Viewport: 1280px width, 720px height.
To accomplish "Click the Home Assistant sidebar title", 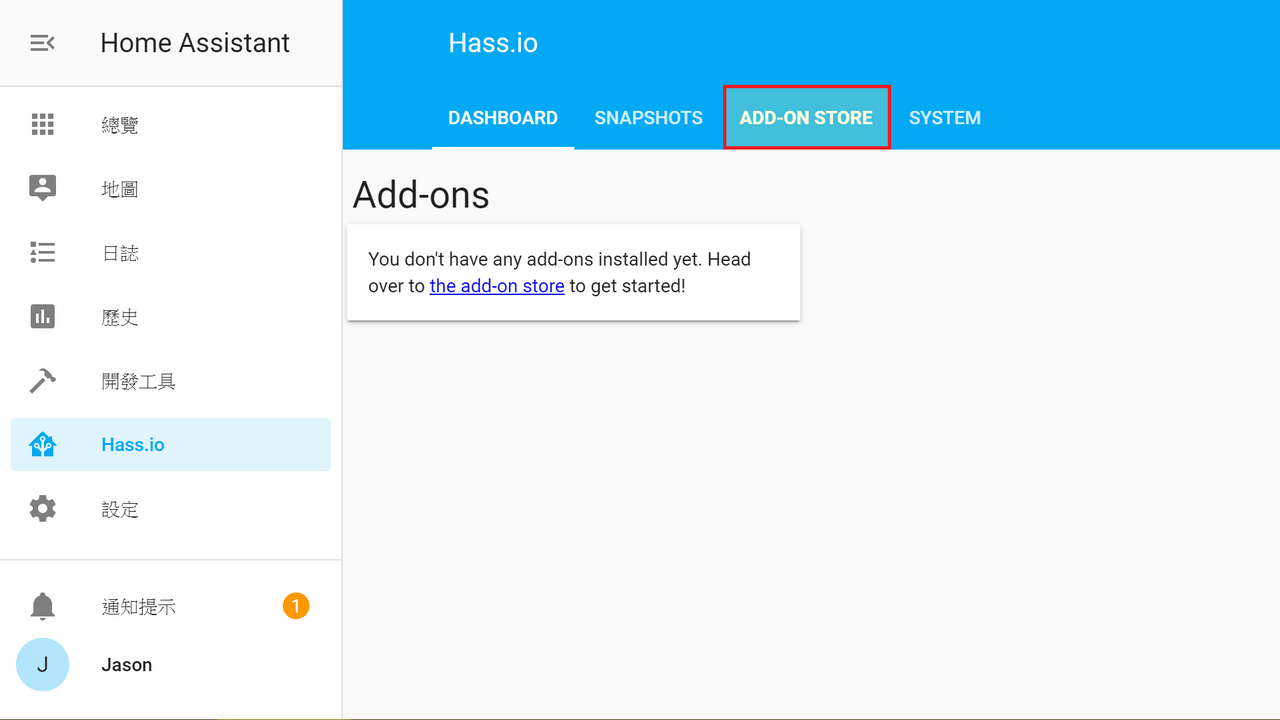I will [x=195, y=43].
